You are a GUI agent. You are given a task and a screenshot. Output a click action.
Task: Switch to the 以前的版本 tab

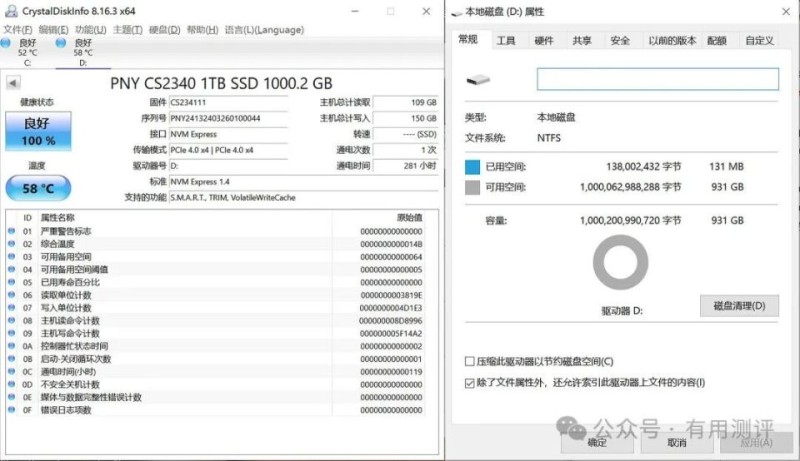672,40
